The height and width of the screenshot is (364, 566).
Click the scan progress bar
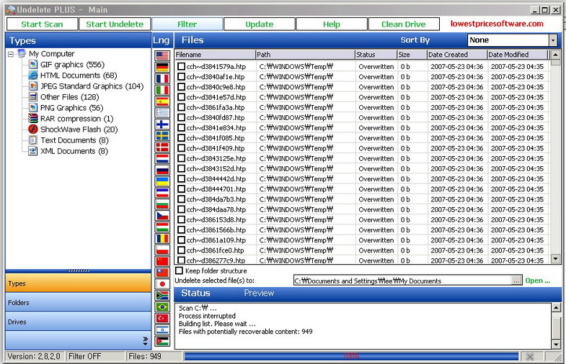click(351, 356)
